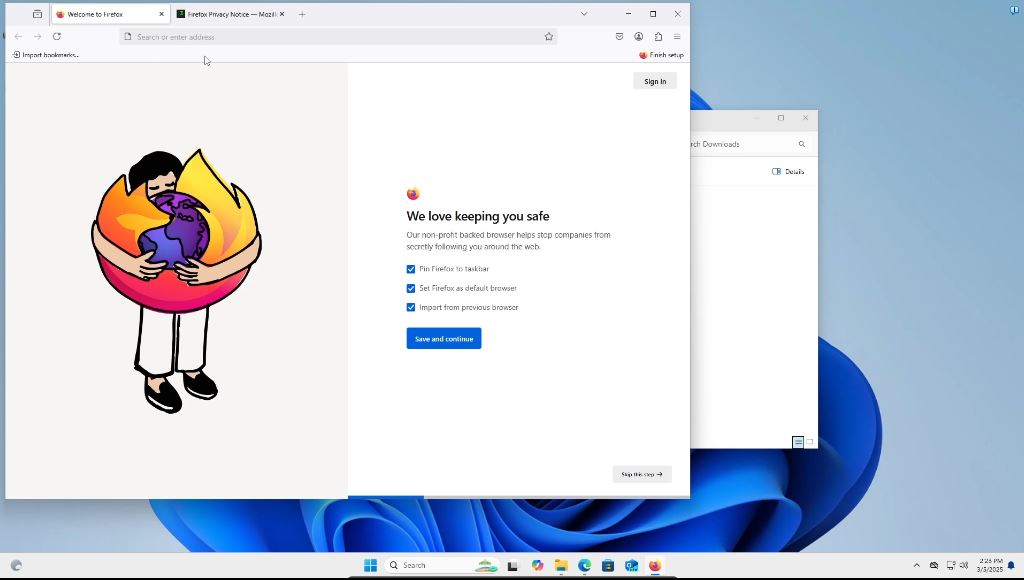Open Microsoft Edge from the taskbar

[584, 566]
